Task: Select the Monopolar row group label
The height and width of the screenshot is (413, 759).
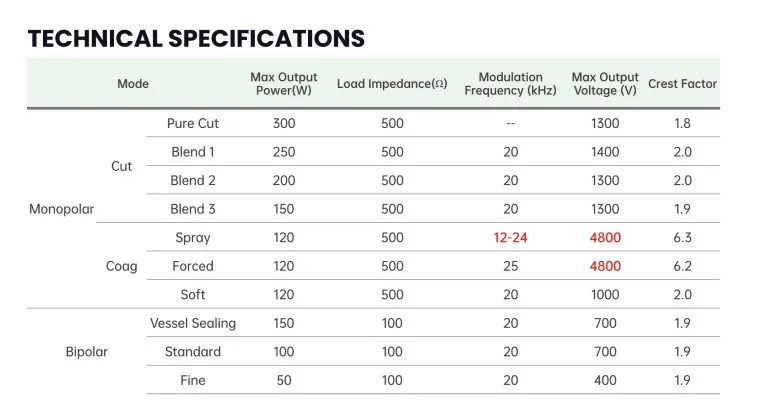Action: click(x=61, y=209)
